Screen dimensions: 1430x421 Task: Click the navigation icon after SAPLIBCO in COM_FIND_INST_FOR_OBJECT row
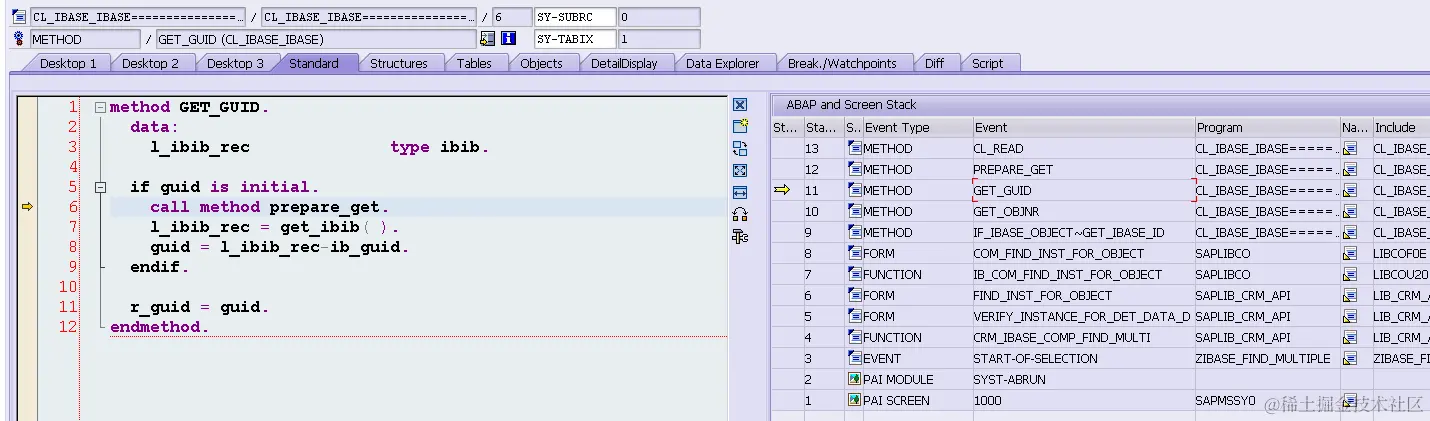point(1350,253)
